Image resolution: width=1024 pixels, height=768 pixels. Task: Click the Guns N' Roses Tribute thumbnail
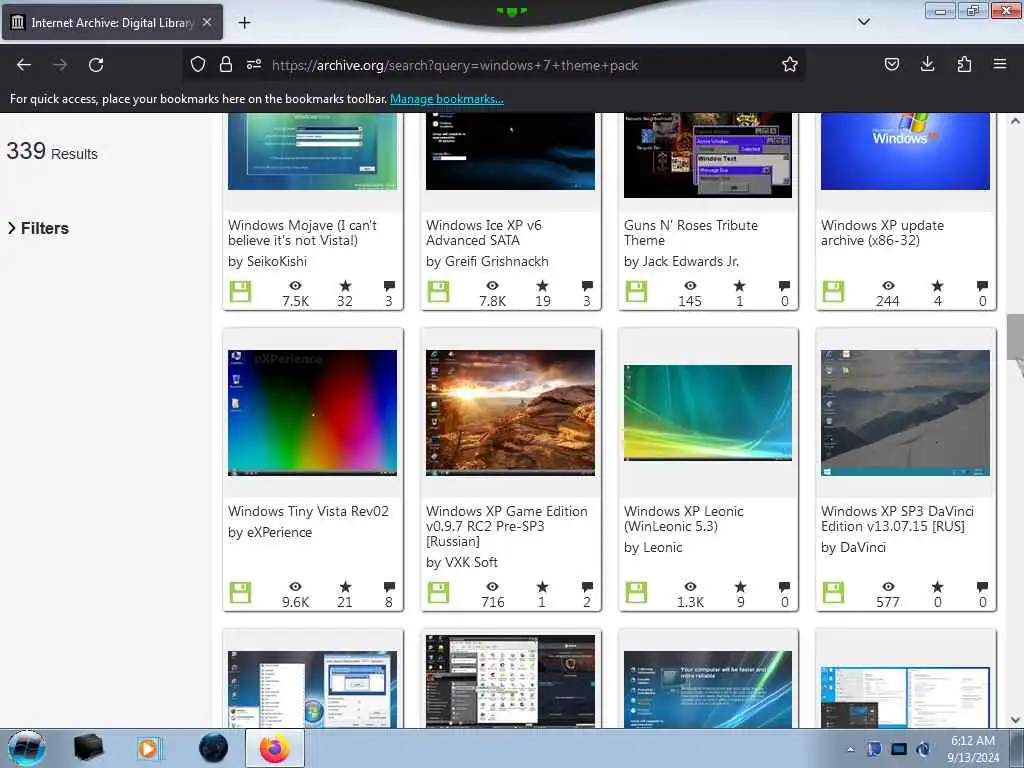pyautogui.click(x=708, y=155)
